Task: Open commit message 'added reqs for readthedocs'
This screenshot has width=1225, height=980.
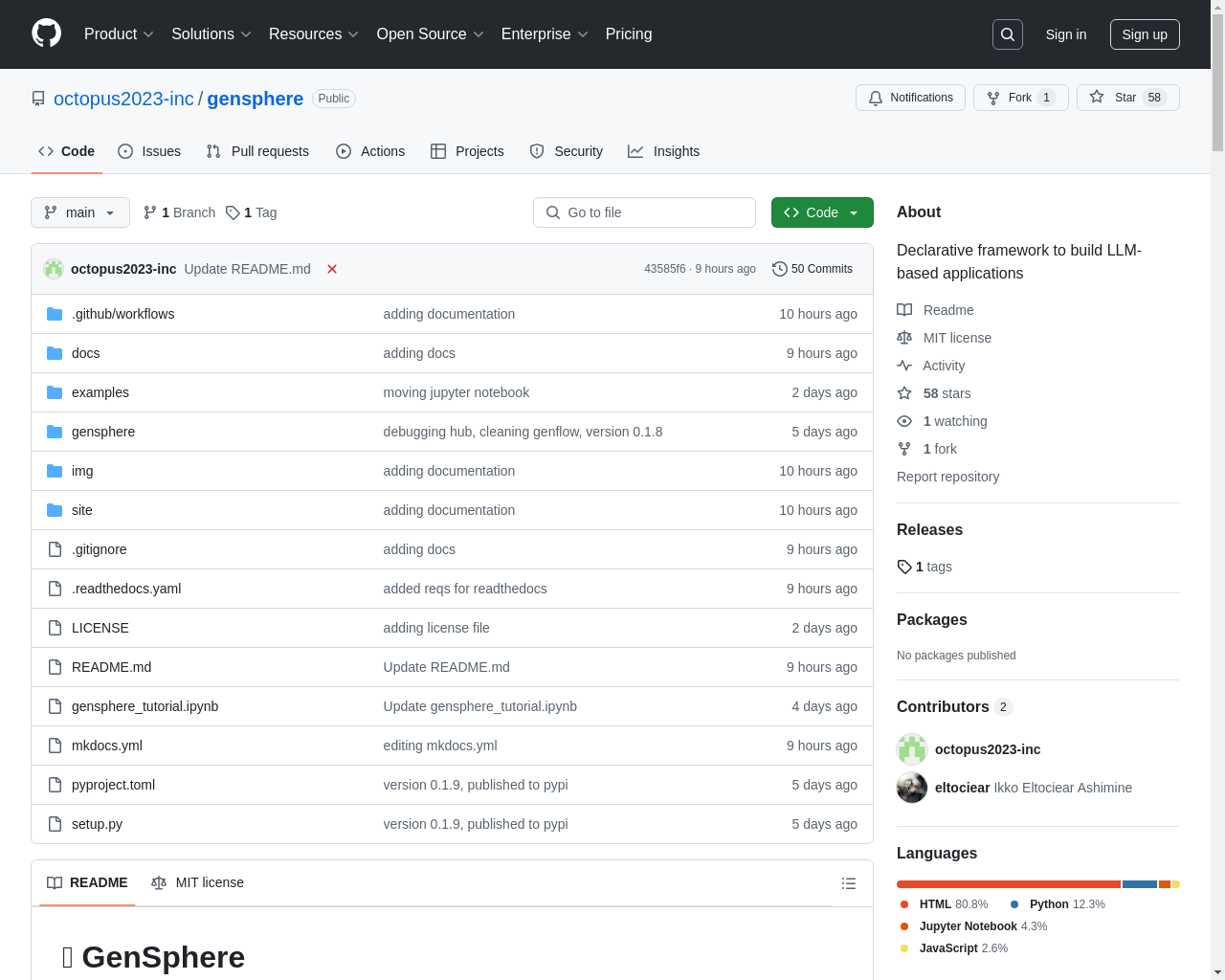Action: [x=465, y=589]
